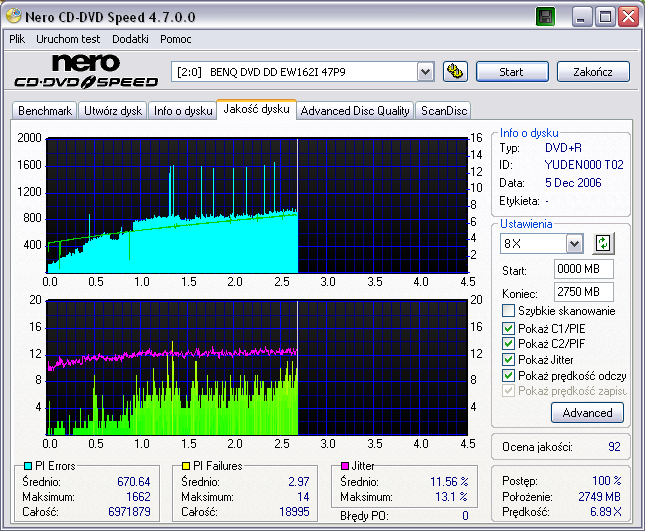Click the PI Errors upper graph
This screenshot has width=645, height=531.
tap(257, 206)
